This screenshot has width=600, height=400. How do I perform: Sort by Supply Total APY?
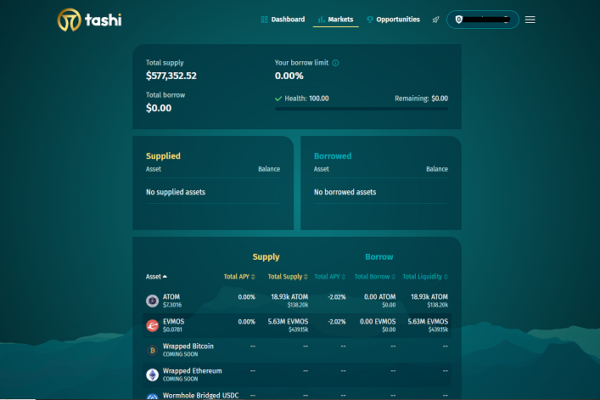pos(239,276)
